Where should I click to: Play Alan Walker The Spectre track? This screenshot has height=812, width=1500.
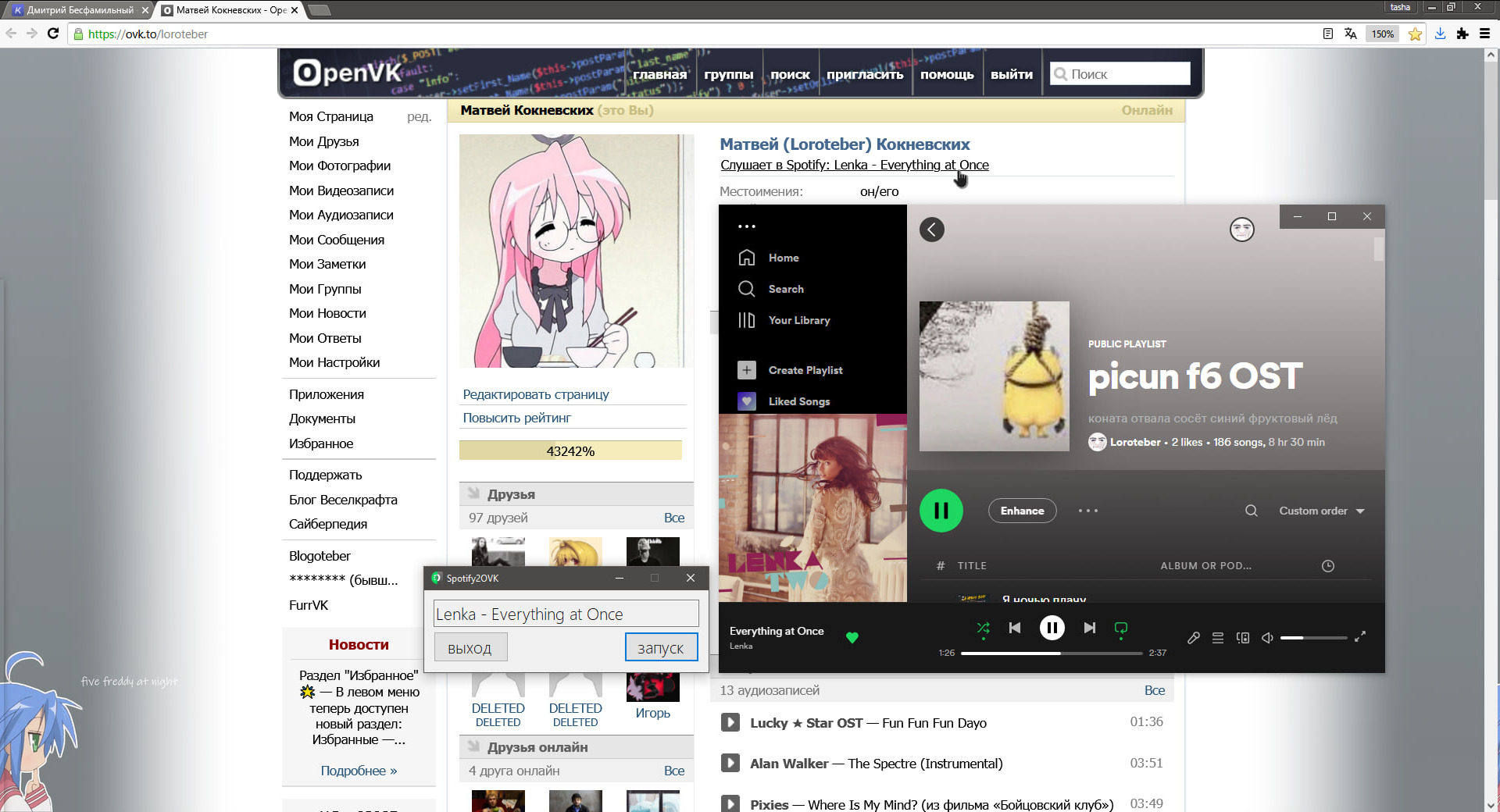pos(730,763)
